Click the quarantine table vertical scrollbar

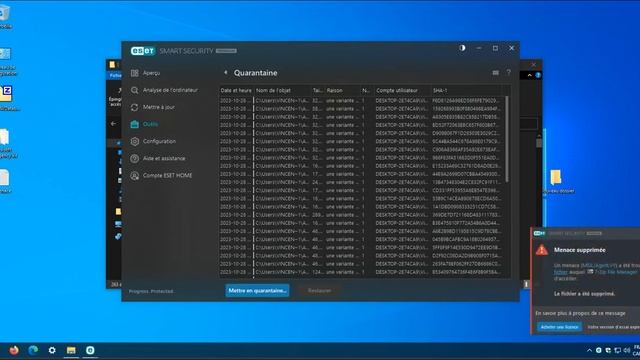click(x=507, y=139)
